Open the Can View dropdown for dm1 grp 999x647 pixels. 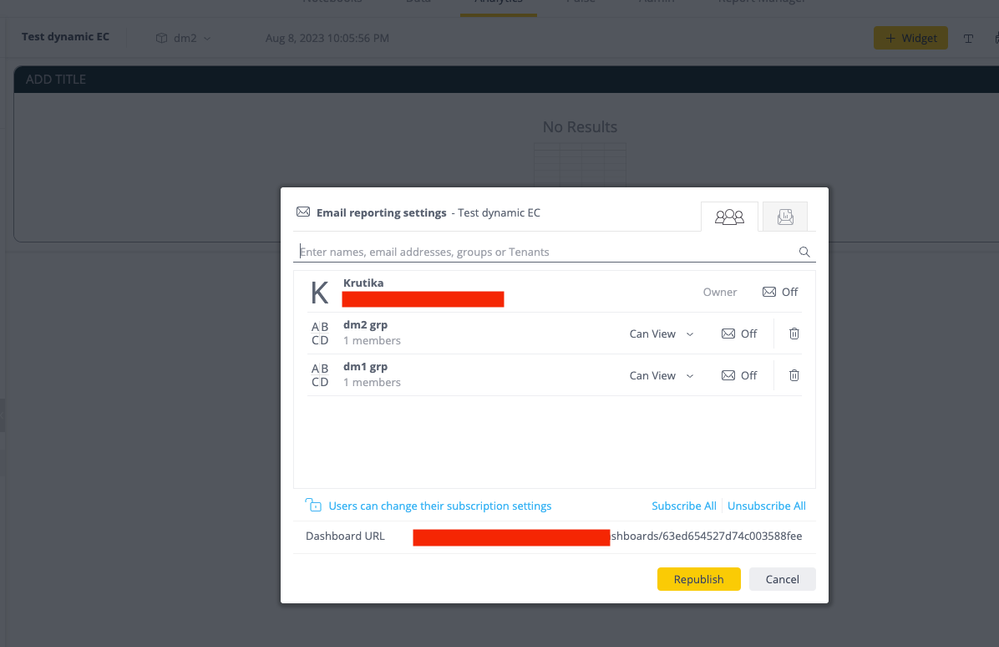tap(661, 376)
